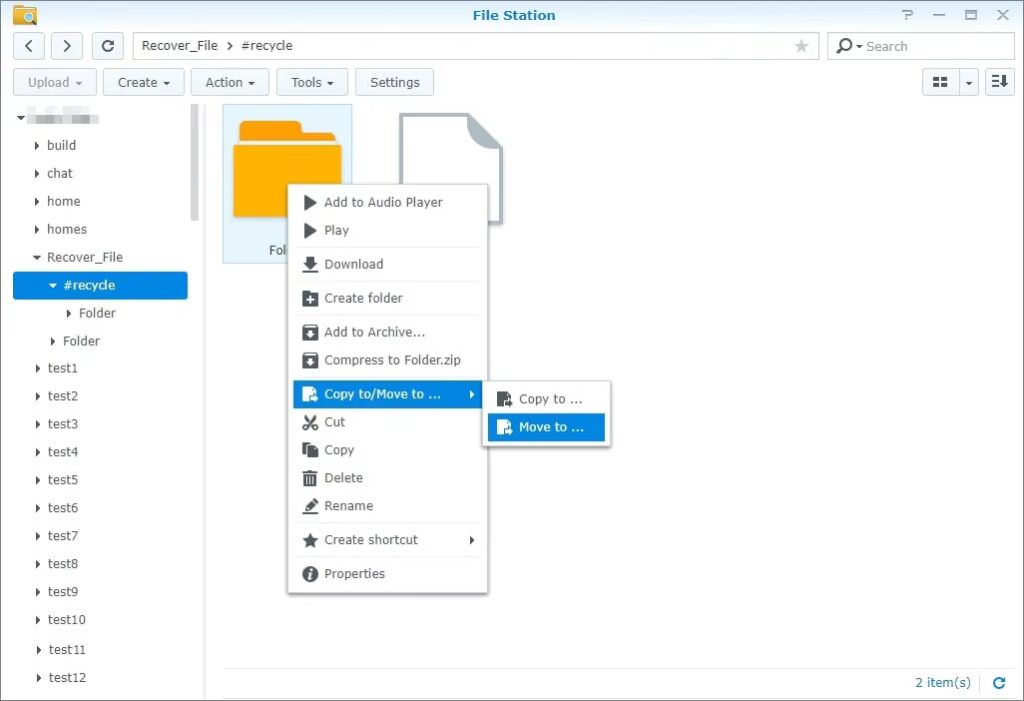Viewport: 1024px width, 701px height.
Task: Open the Create dropdown menu
Action: coord(144,83)
